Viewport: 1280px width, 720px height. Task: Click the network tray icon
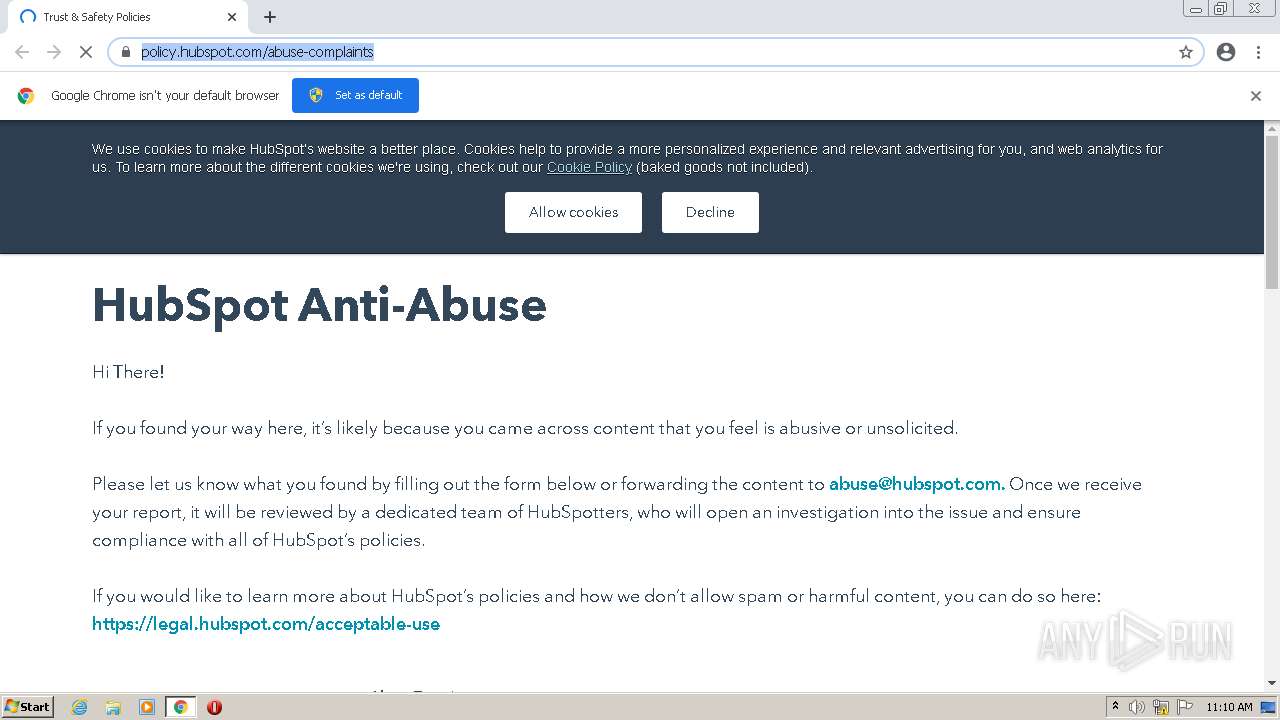click(1161, 707)
